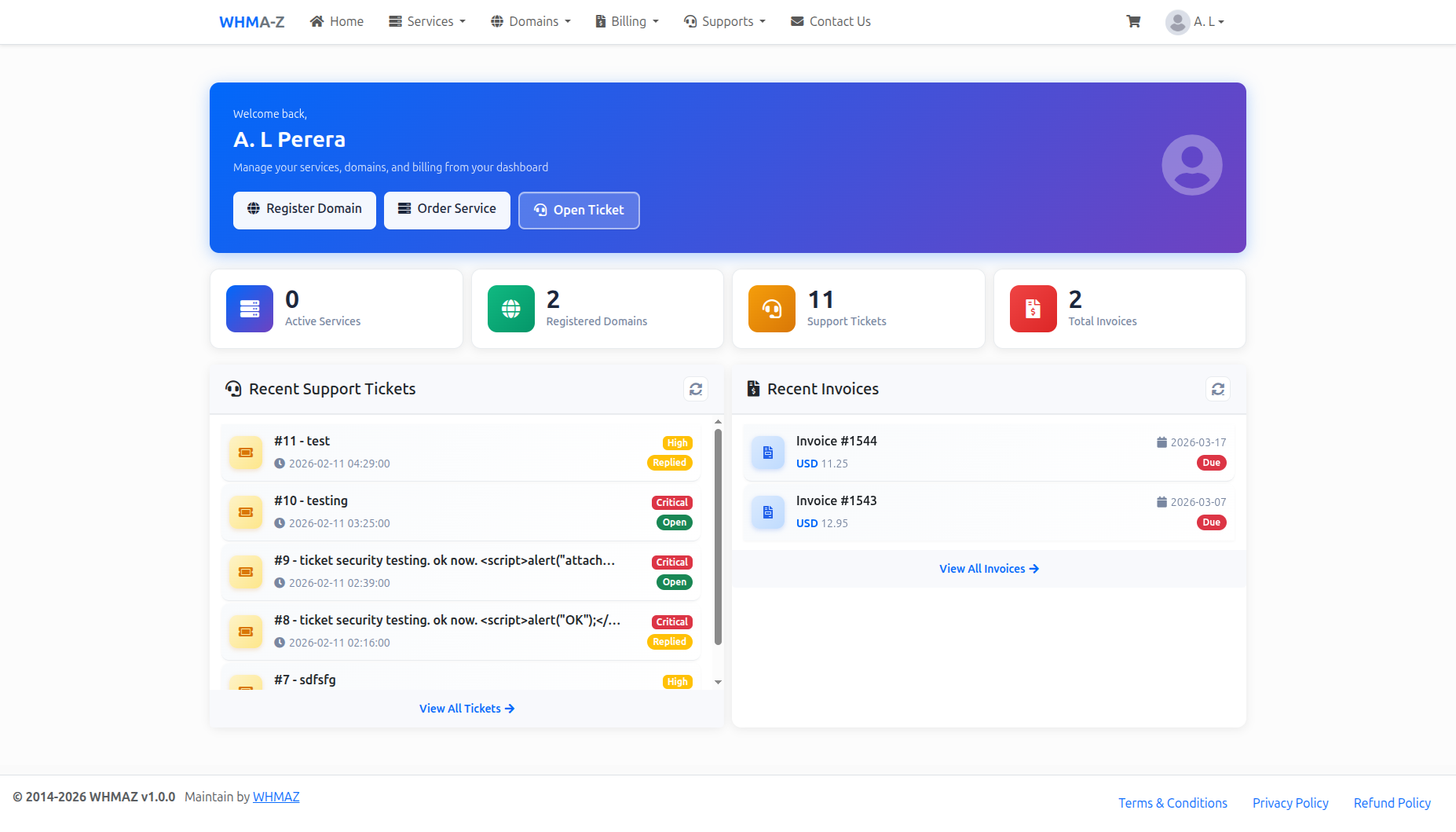Expand the Domains menu
Screen dimensions: 1456x832
tap(530, 21)
